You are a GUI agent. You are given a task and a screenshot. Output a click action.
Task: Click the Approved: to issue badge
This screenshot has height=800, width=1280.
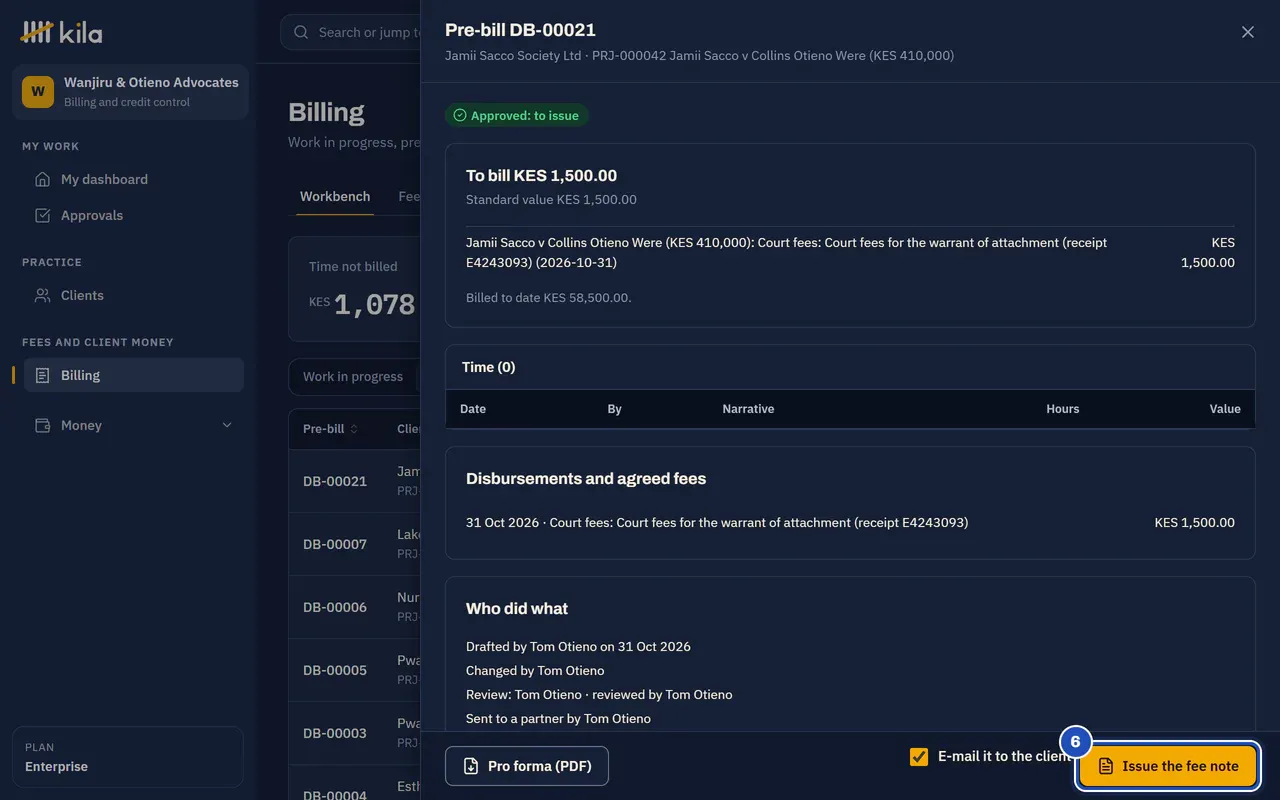(x=516, y=115)
